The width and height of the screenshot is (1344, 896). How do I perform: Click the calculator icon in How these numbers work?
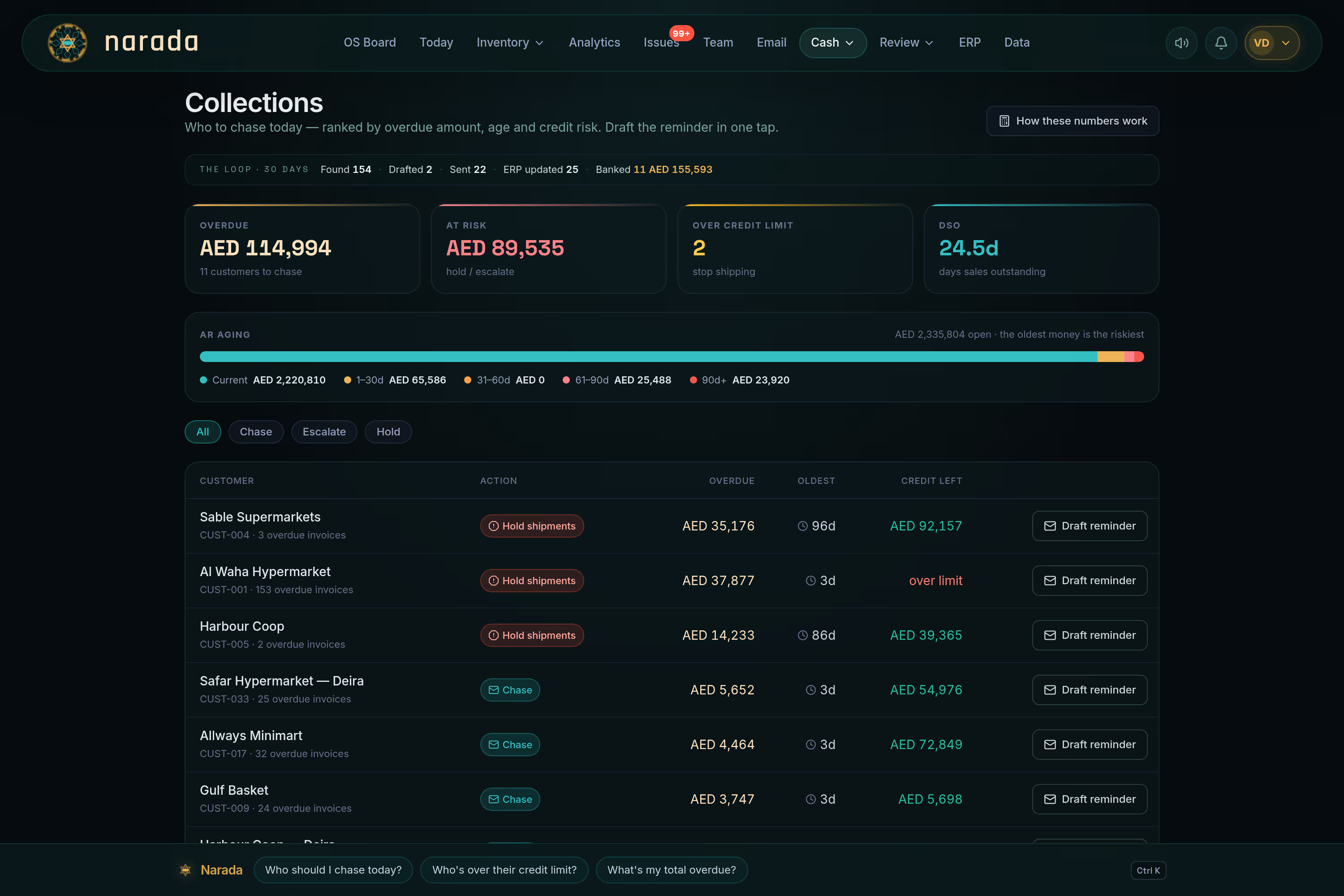1004,121
